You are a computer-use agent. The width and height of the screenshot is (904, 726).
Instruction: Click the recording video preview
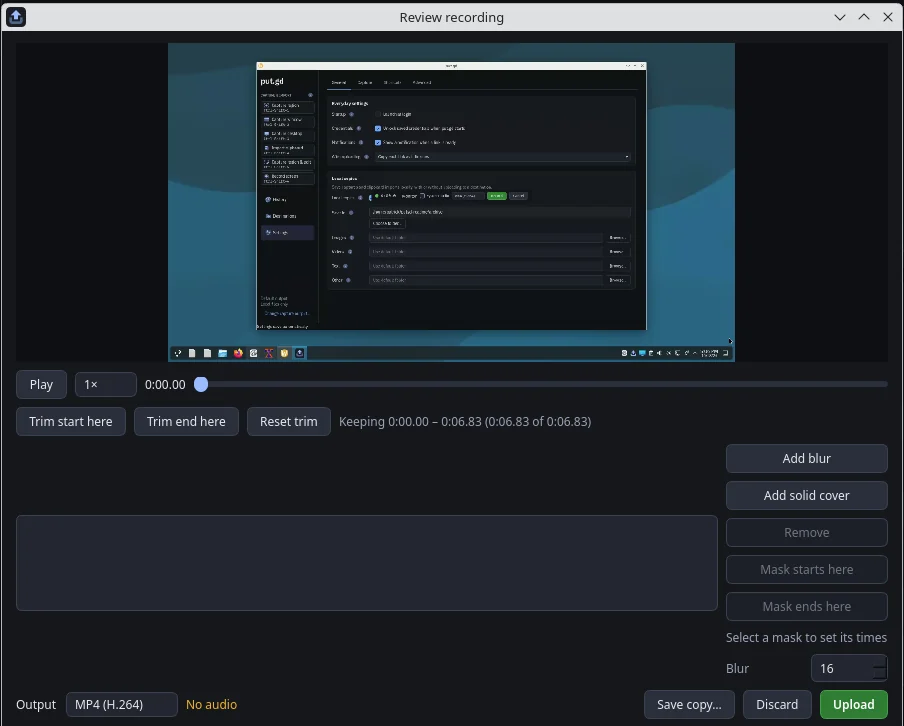451,202
